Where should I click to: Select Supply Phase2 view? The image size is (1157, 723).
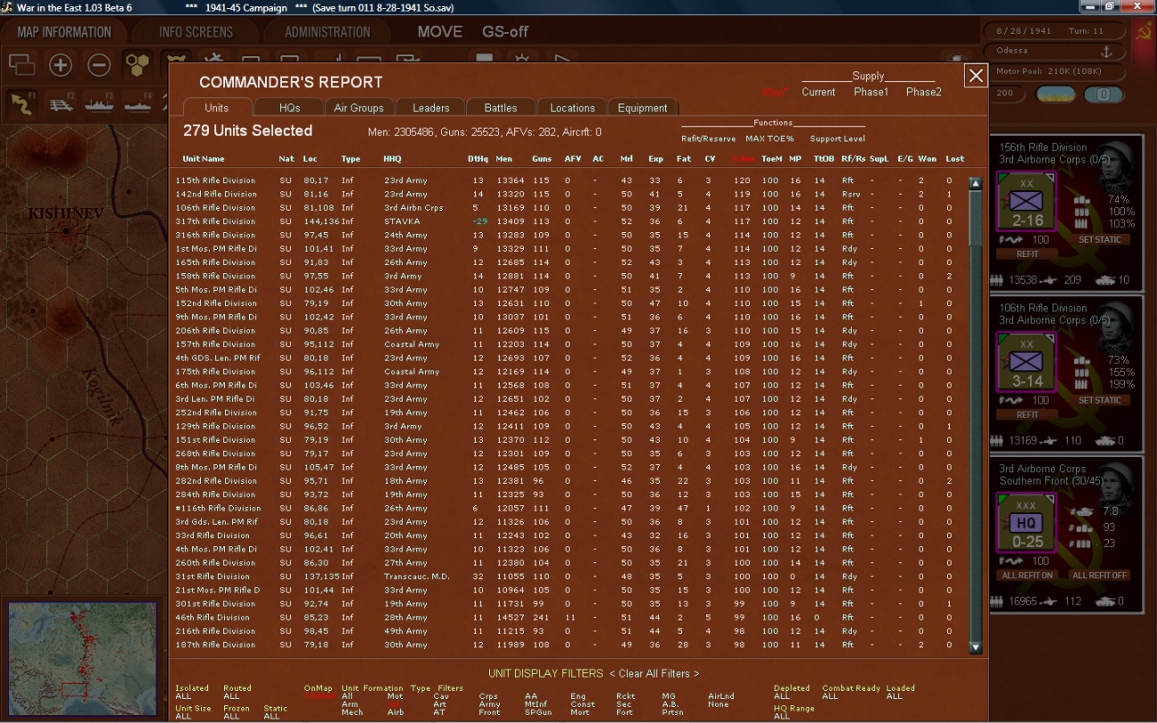[923, 92]
